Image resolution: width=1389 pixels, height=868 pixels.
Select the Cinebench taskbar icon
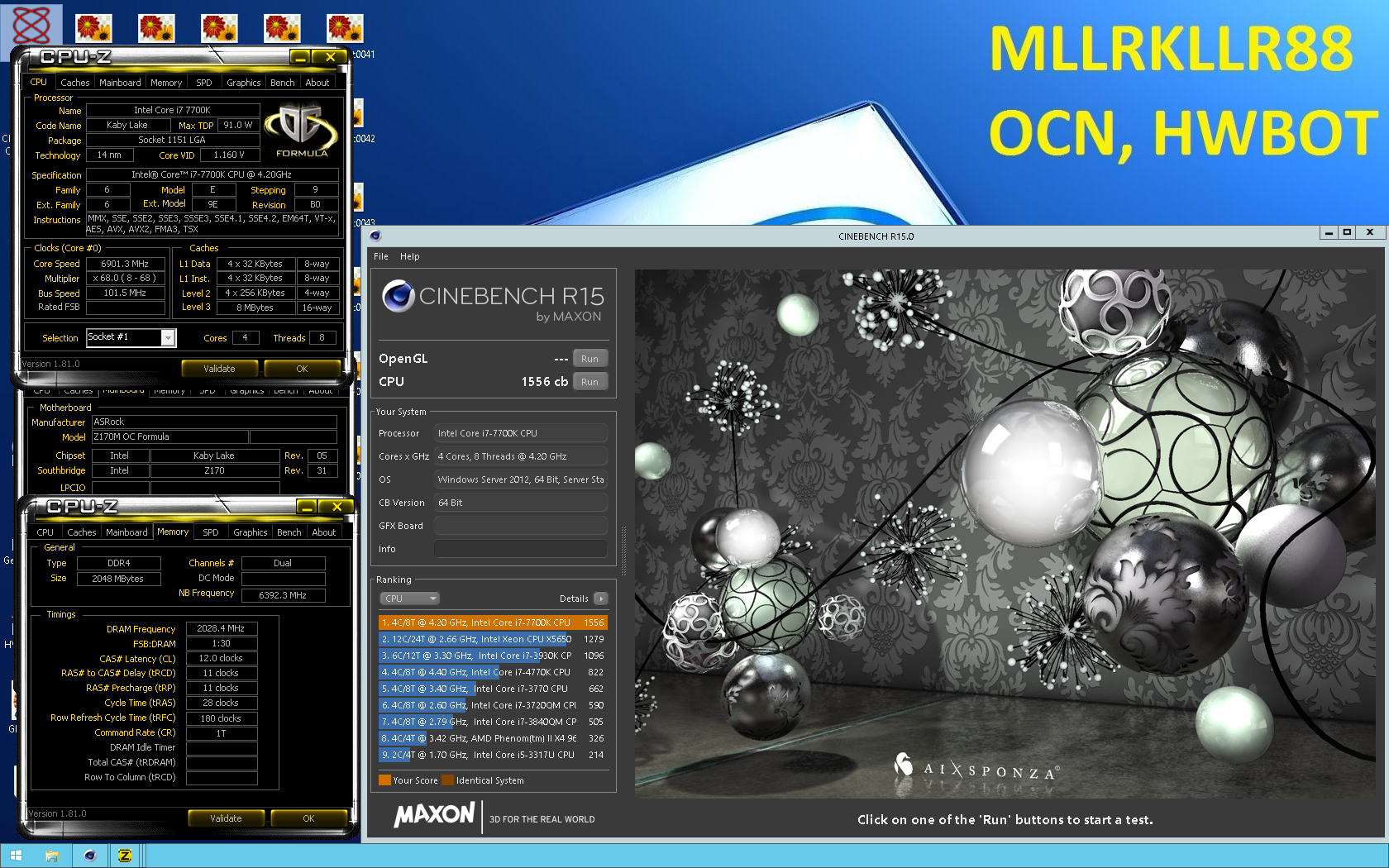click(89, 856)
